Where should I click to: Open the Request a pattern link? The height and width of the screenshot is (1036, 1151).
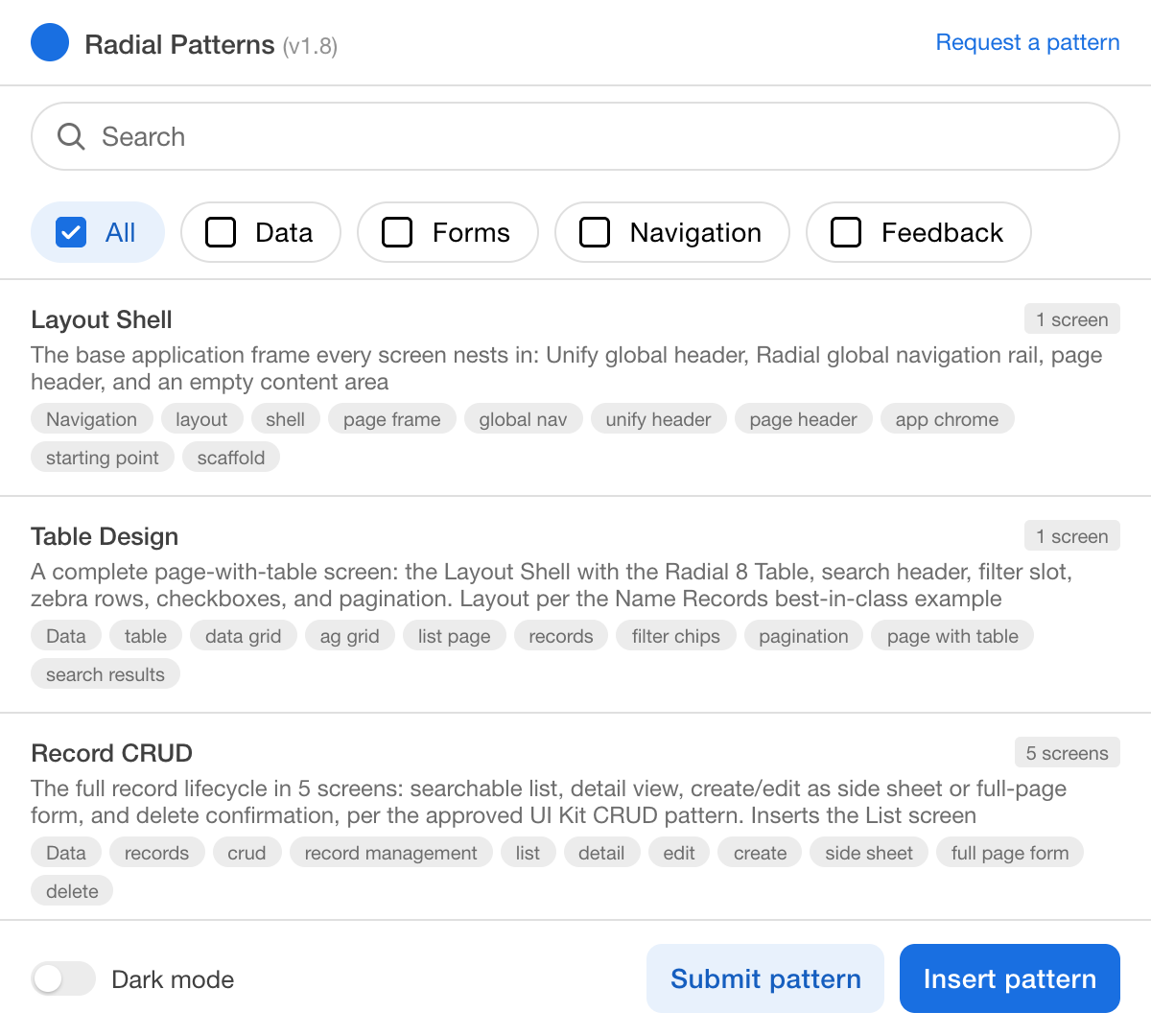pyautogui.click(x=1027, y=42)
